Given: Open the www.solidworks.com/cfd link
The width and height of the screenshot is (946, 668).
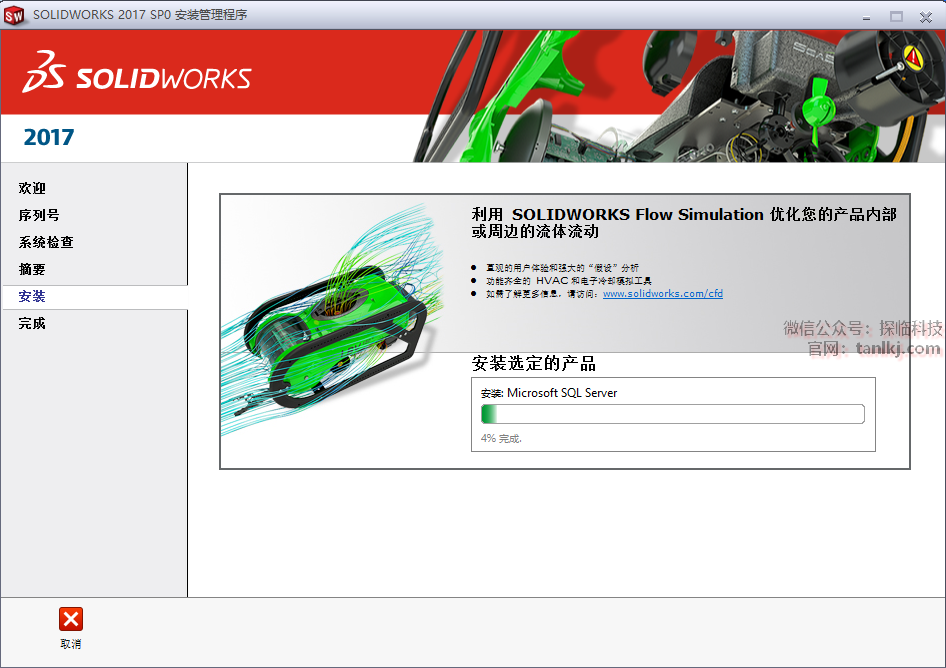Looking at the screenshot, I should pyautogui.click(x=662, y=294).
